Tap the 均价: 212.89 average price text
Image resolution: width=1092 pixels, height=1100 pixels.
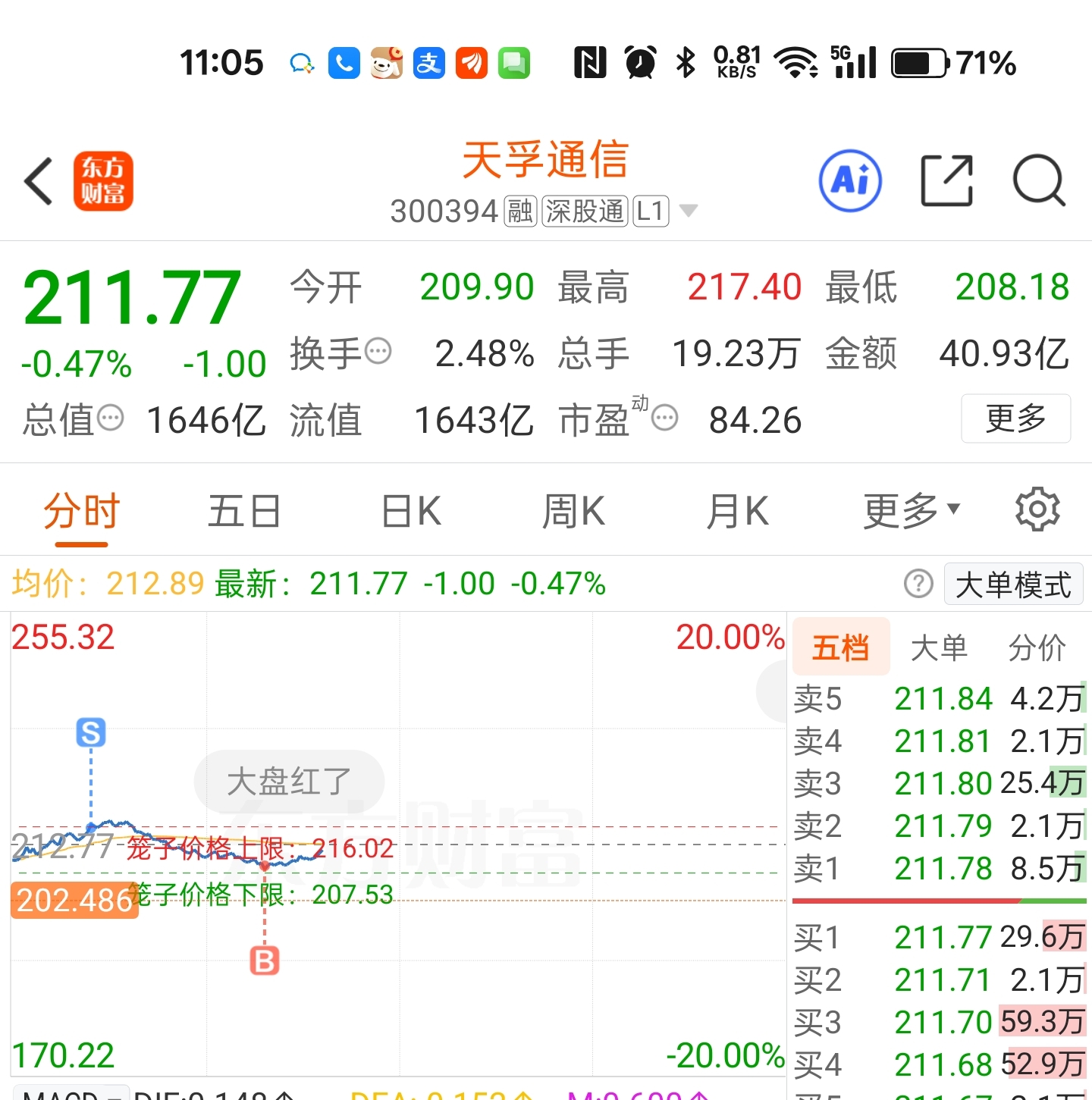click(x=108, y=584)
